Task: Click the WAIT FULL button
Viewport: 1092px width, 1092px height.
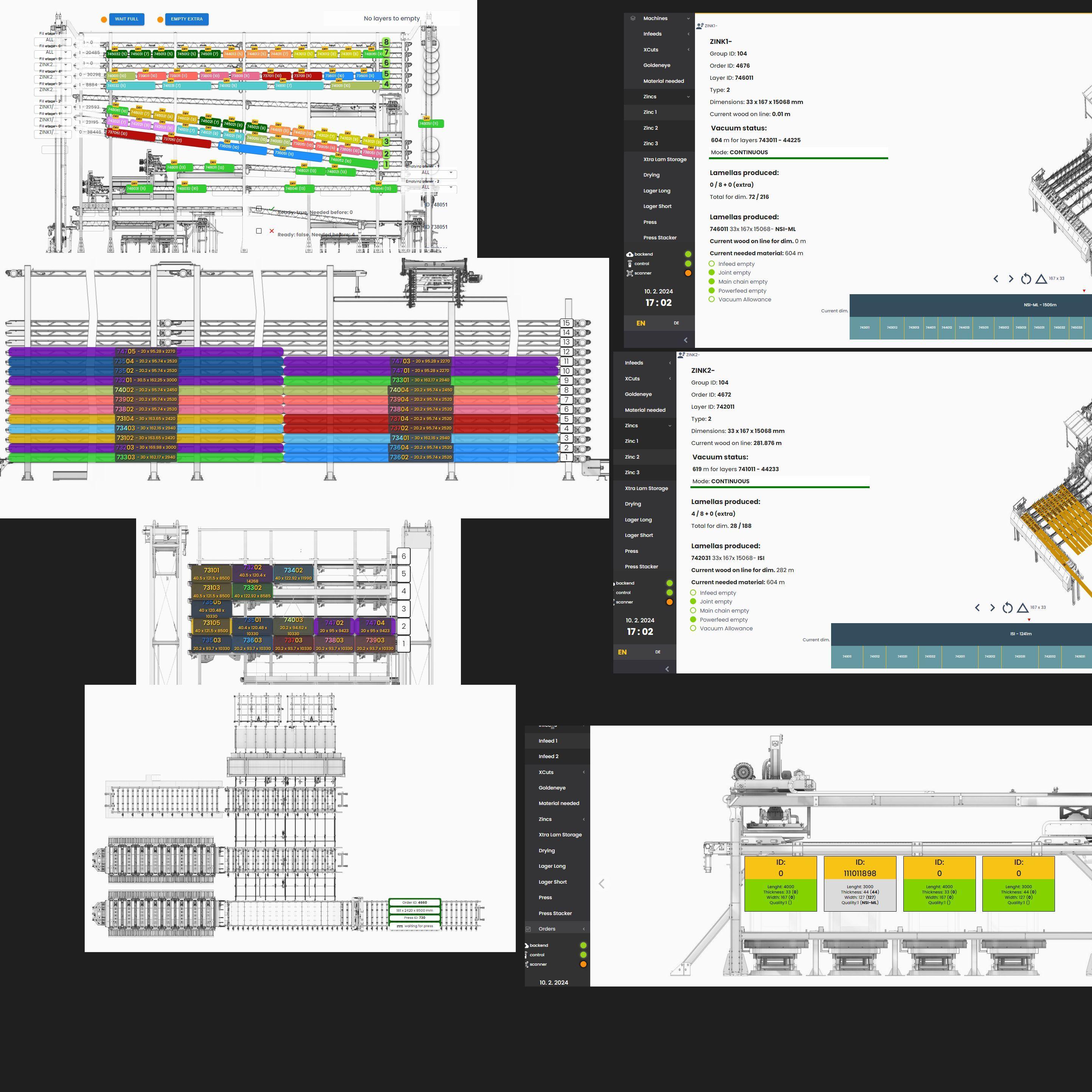Action: 127,19
